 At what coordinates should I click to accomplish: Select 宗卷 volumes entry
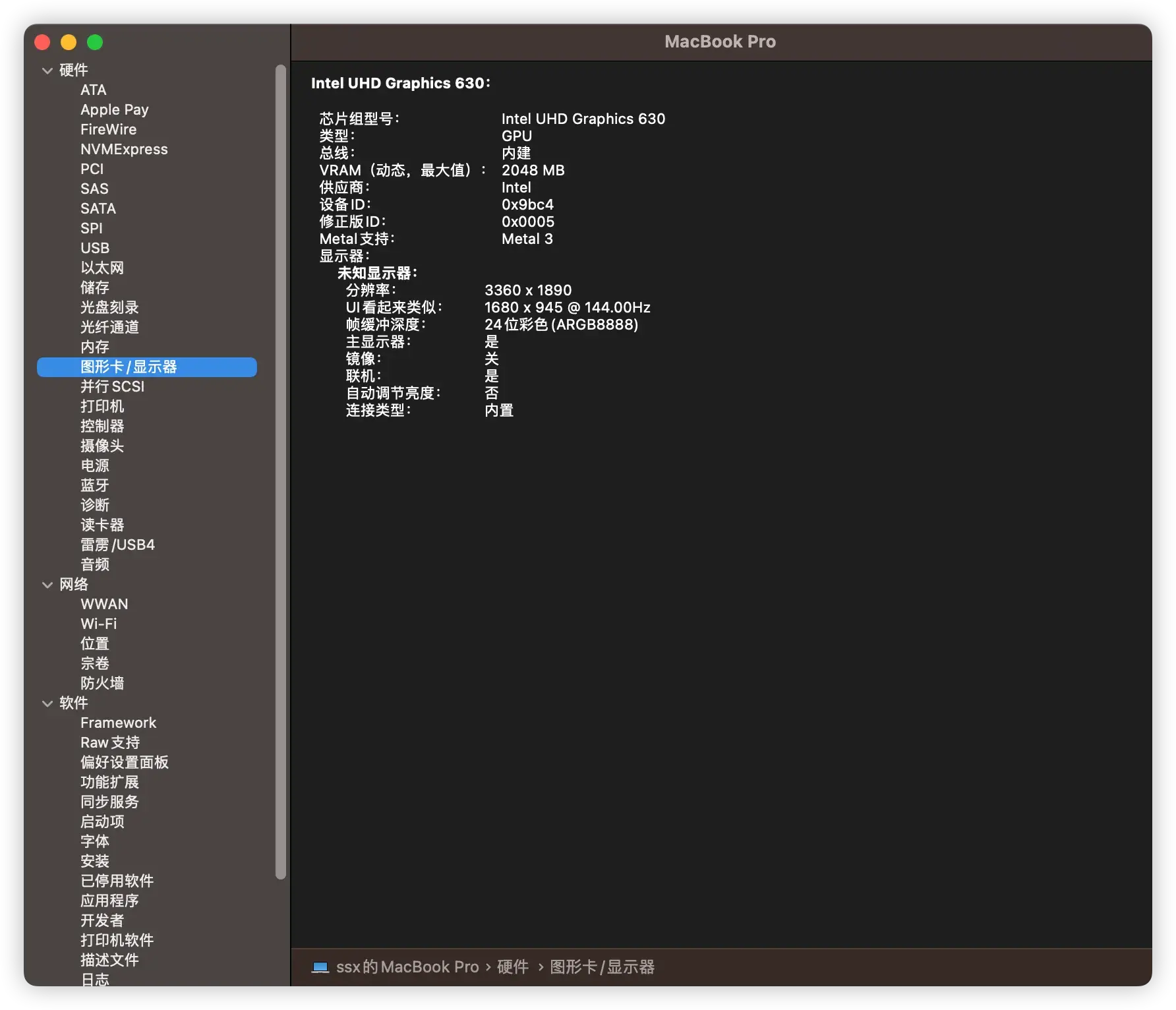95,663
